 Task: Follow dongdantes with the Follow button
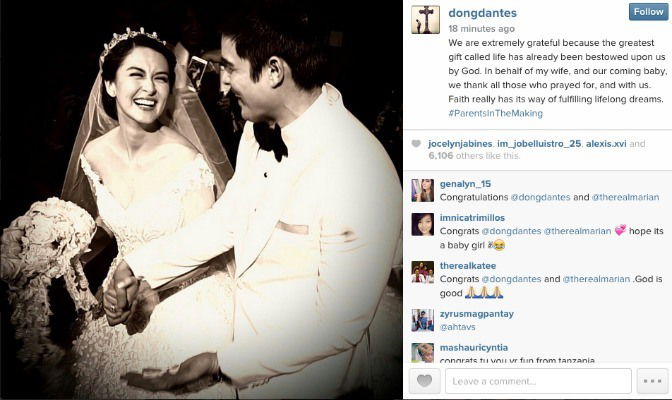(x=648, y=12)
